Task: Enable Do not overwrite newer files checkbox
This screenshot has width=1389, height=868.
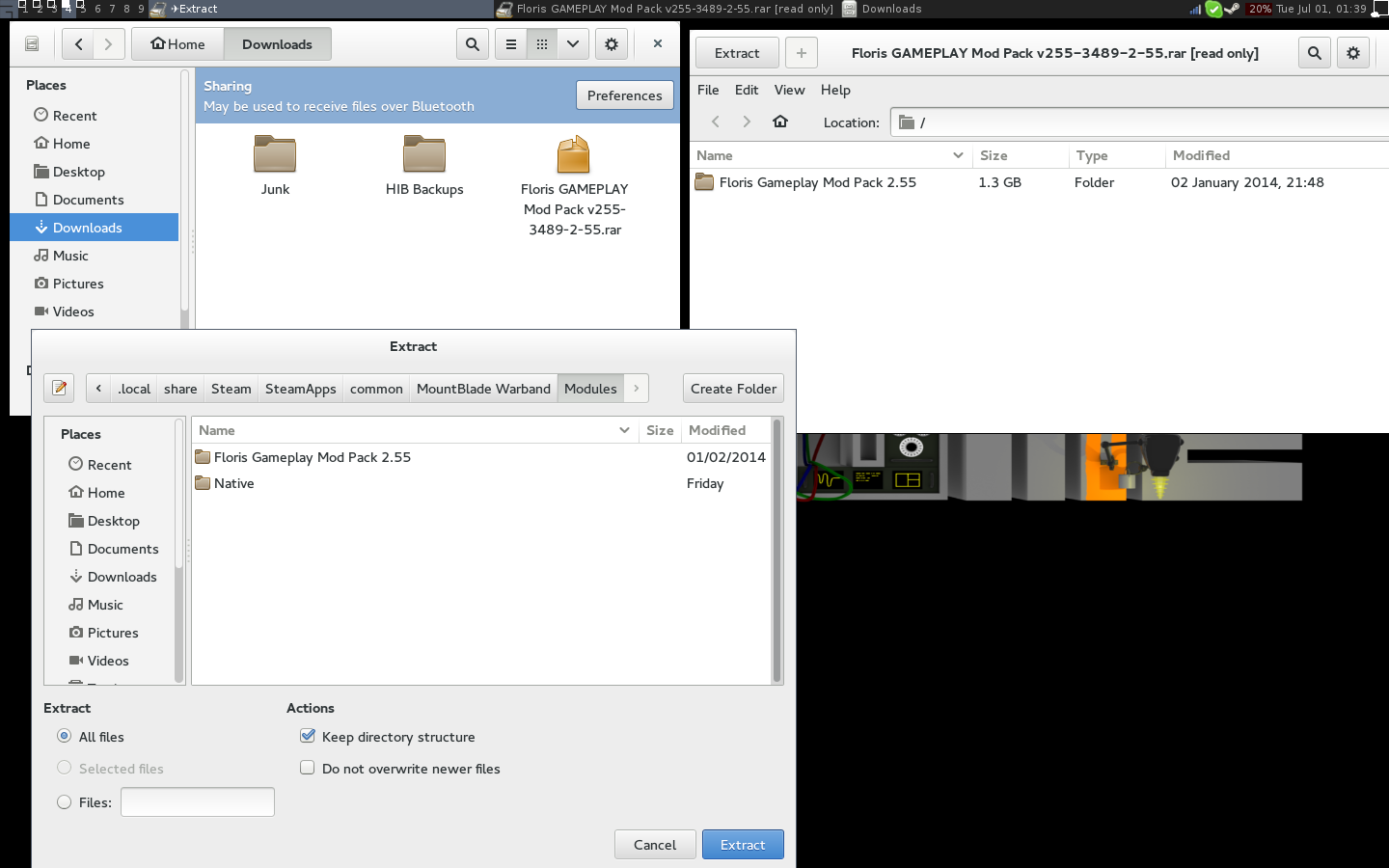Action: click(308, 768)
